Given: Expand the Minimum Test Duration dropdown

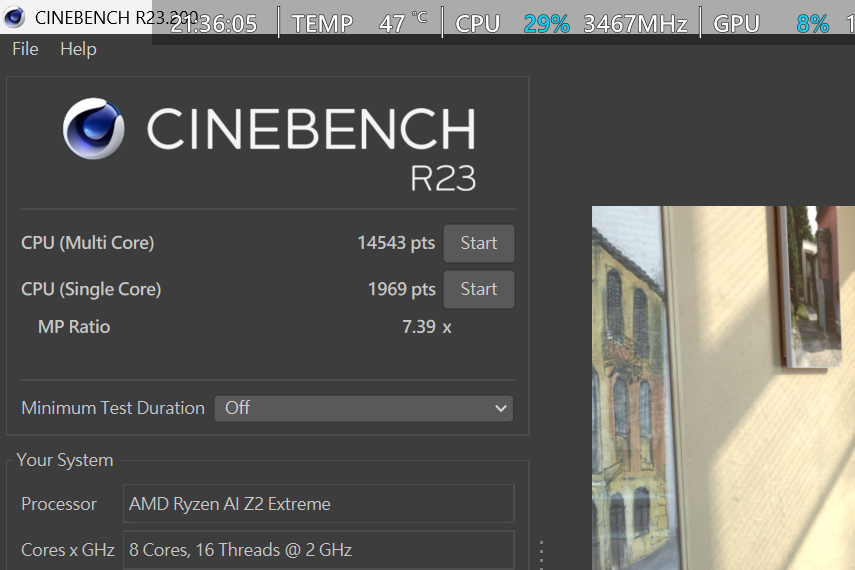Looking at the screenshot, I should click(x=364, y=408).
